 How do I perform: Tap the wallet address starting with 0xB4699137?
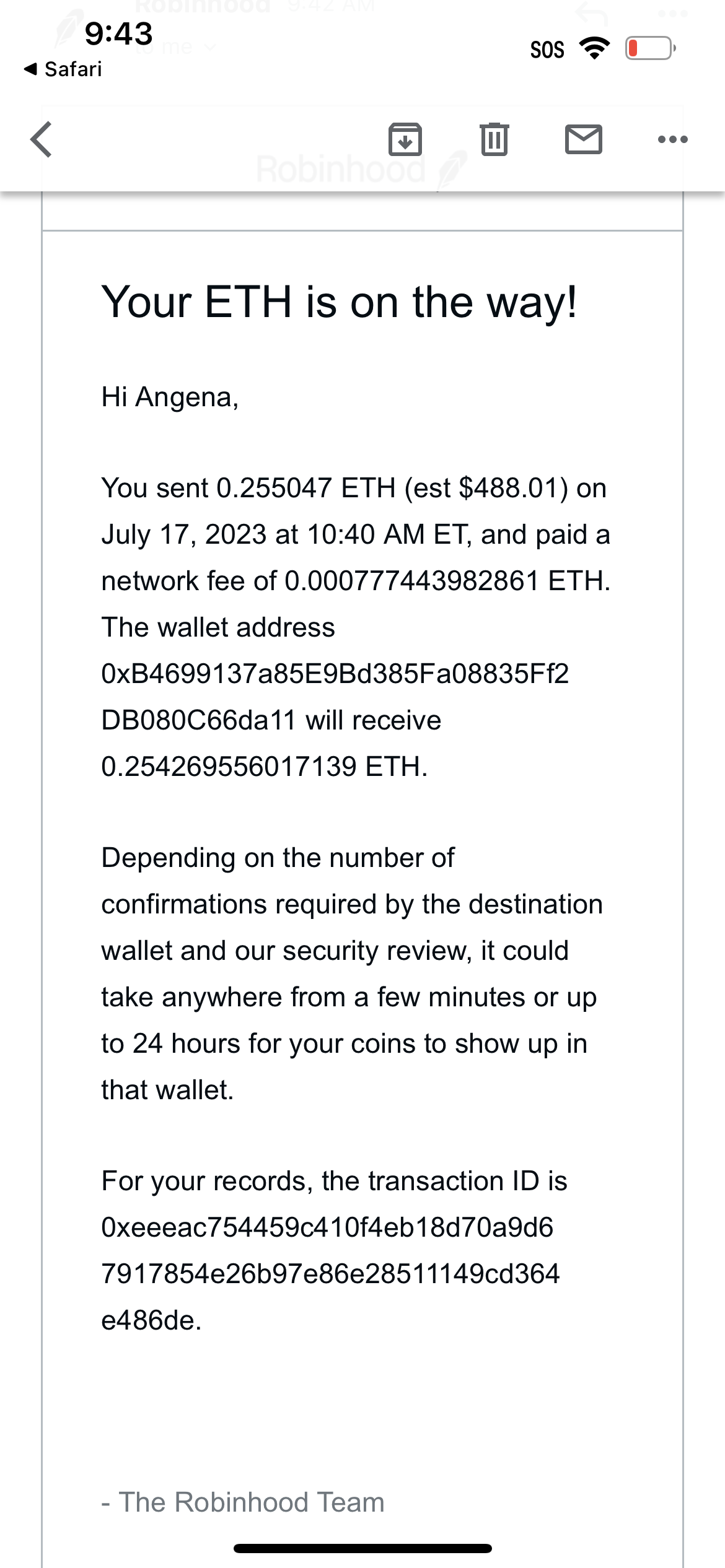tap(335, 697)
